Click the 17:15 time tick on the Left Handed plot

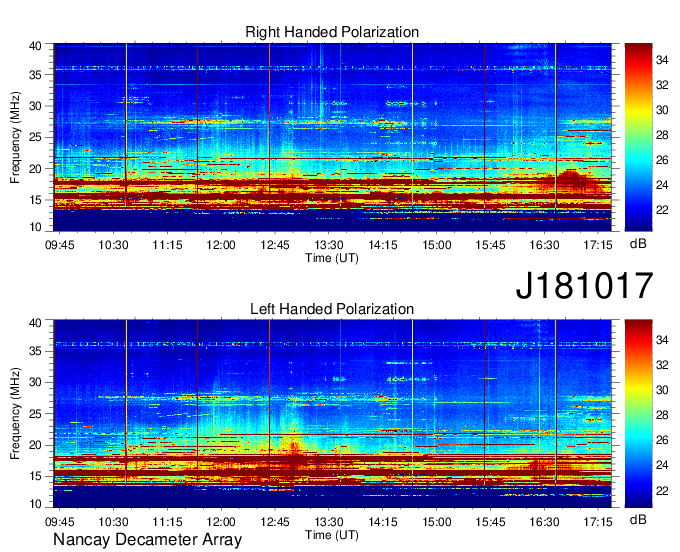598,522
